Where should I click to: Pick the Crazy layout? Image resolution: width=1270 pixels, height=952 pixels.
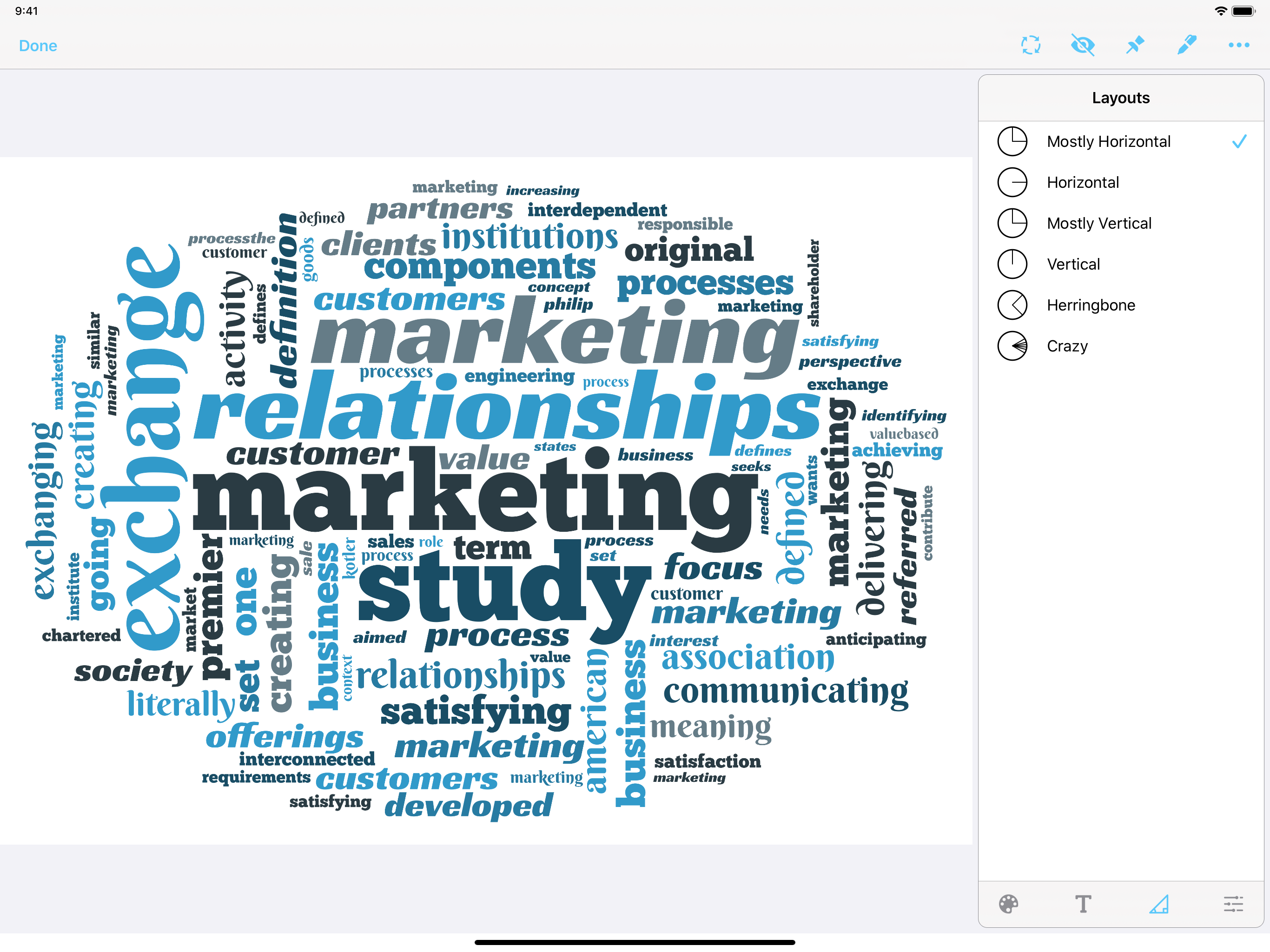point(1121,346)
